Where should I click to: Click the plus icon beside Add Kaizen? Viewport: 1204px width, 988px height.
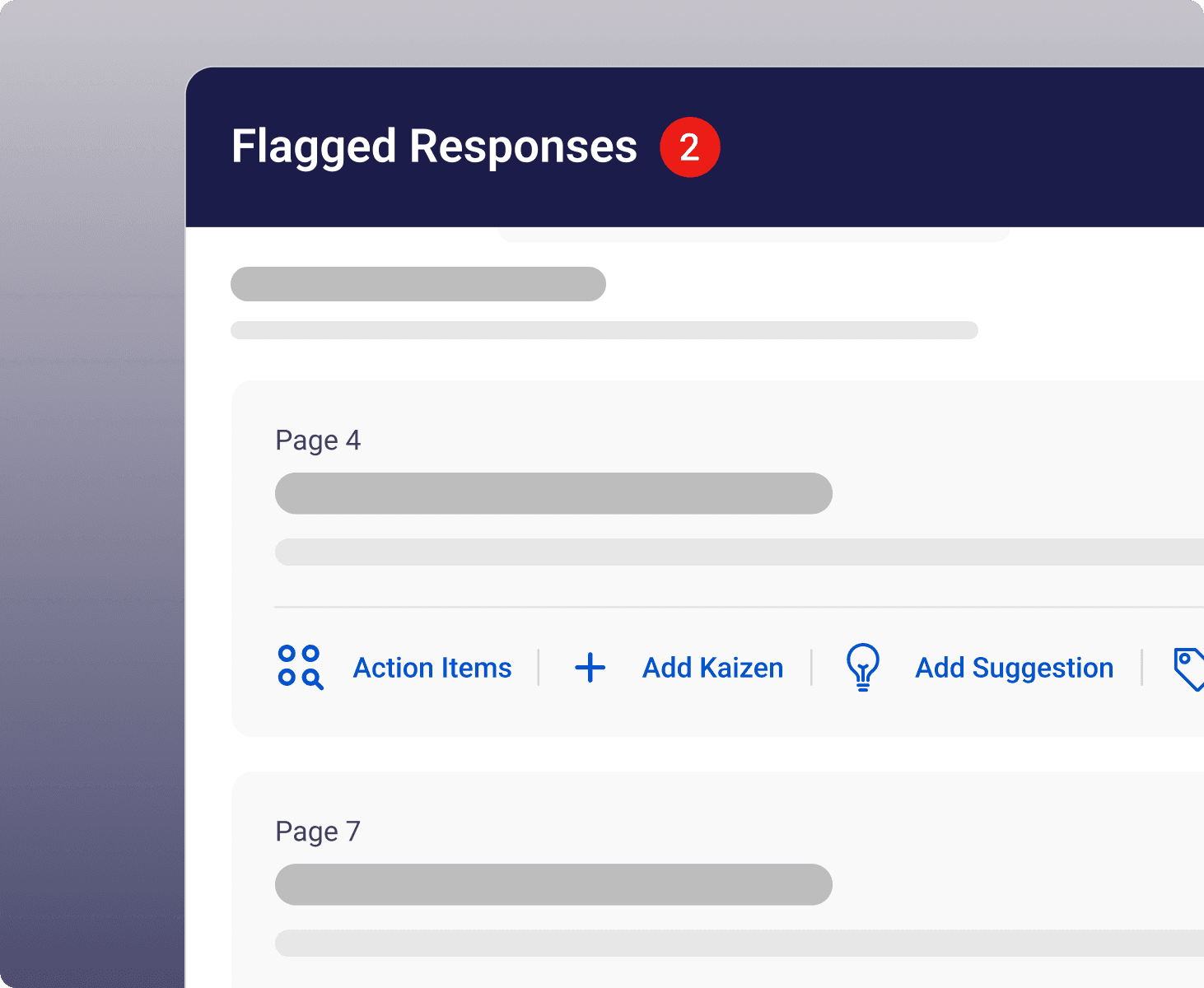590,668
